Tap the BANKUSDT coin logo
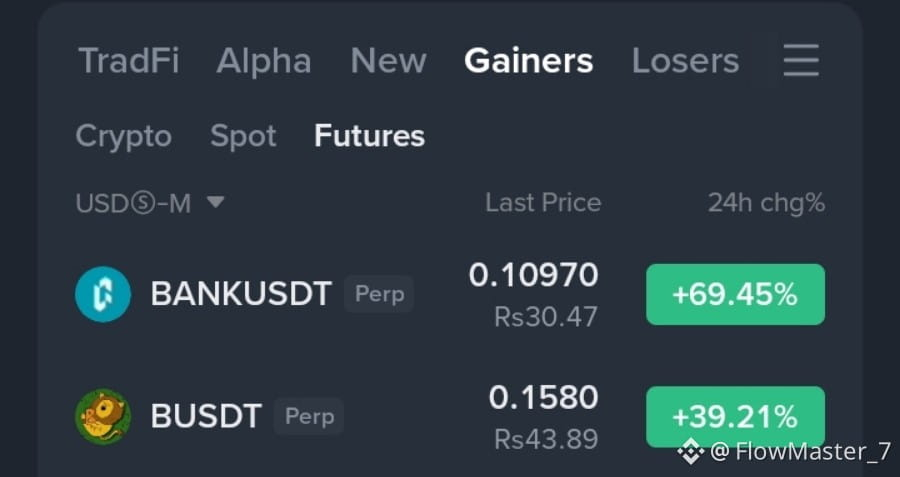This screenshot has width=900, height=477. click(x=103, y=294)
